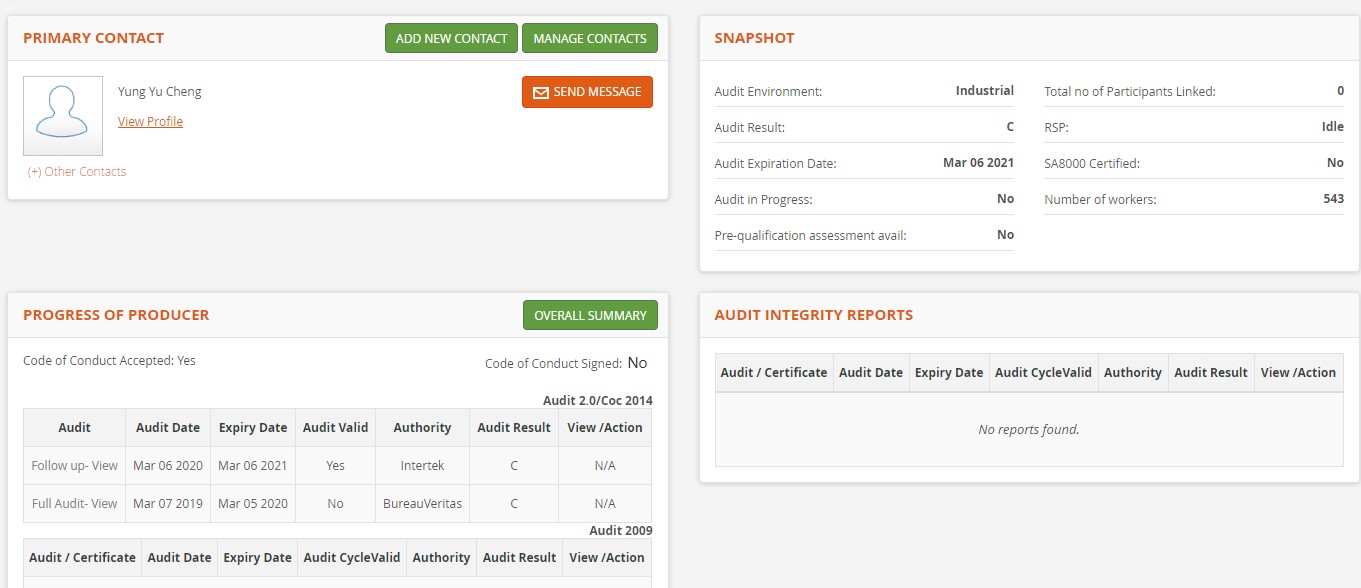
Task: Click the Send Message button label
Action: point(597,92)
